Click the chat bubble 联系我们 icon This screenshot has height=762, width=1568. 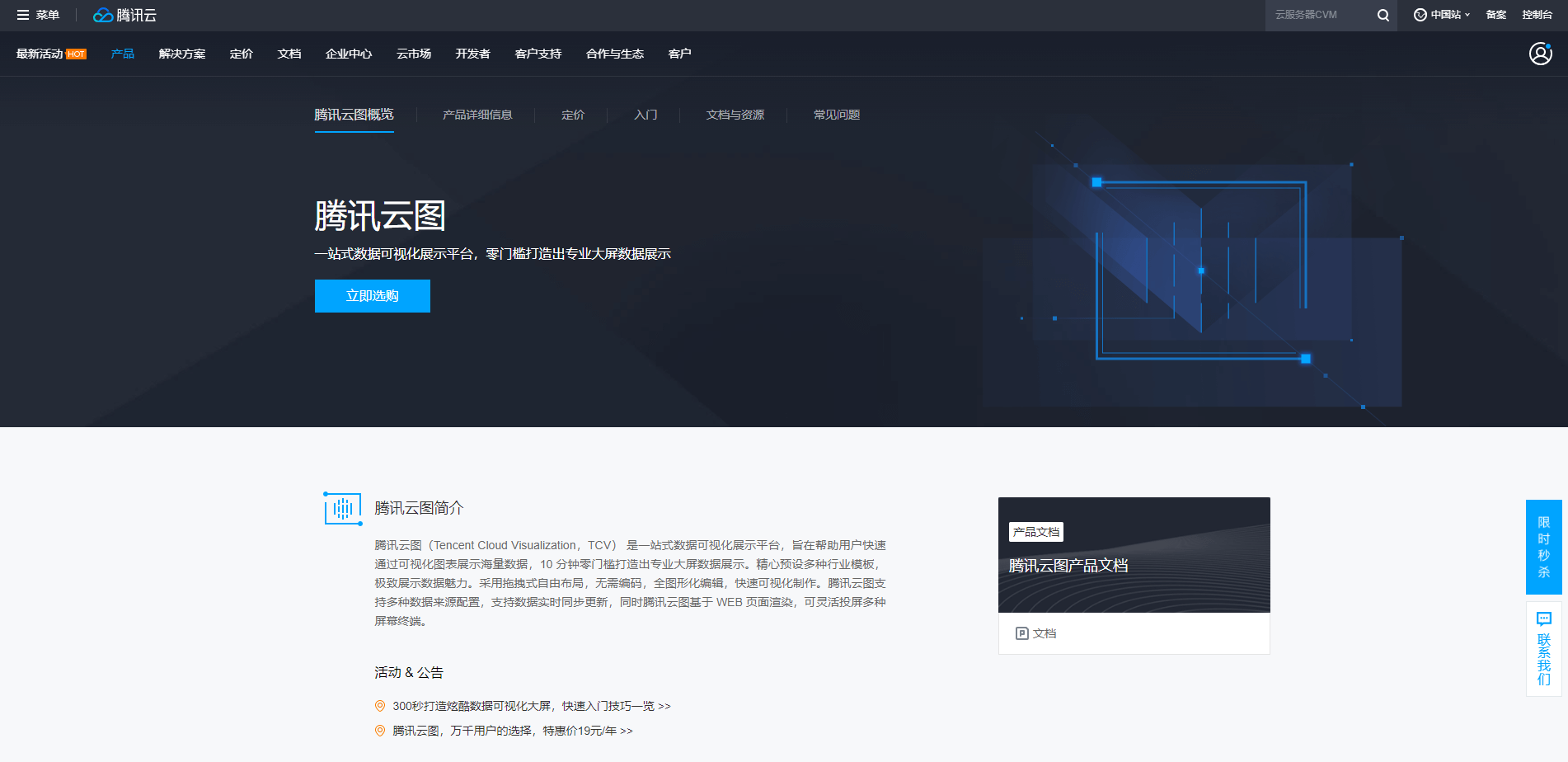point(1544,619)
